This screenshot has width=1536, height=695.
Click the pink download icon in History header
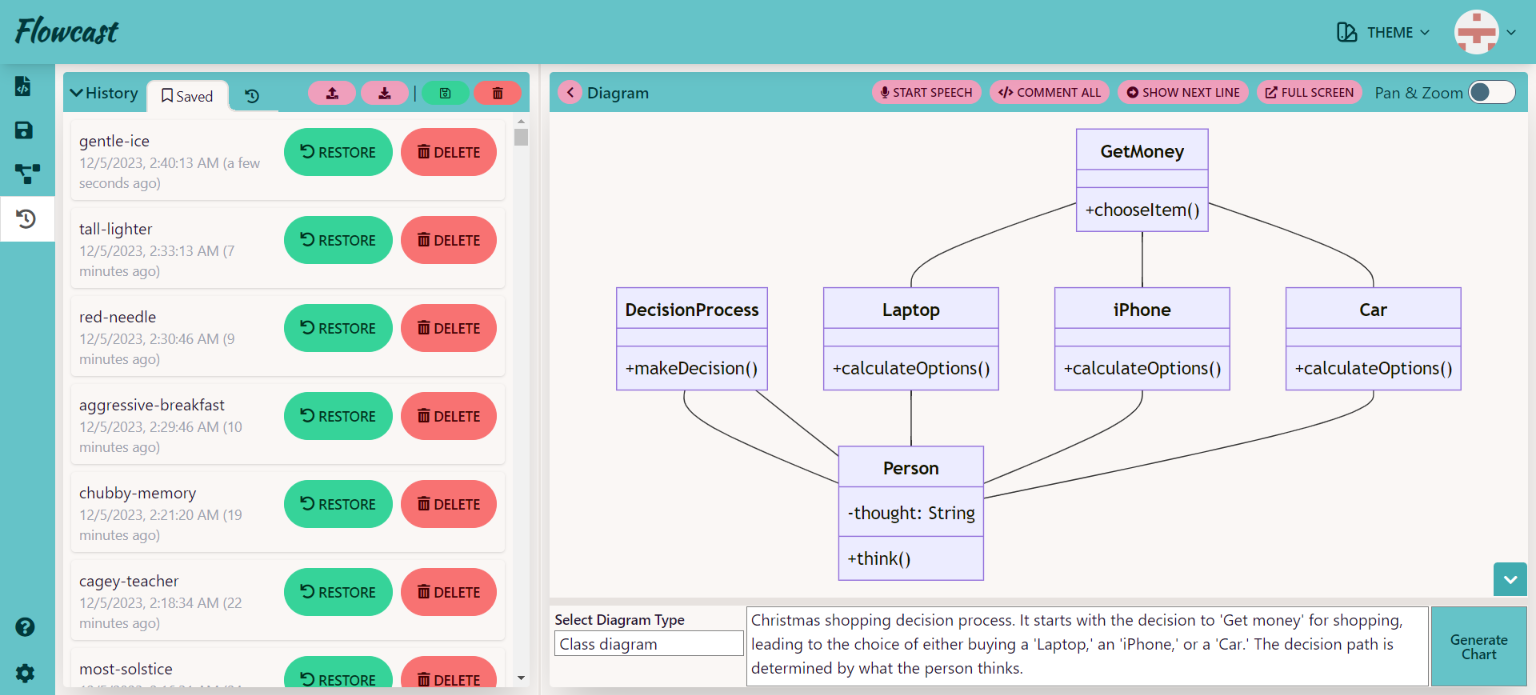tap(385, 93)
